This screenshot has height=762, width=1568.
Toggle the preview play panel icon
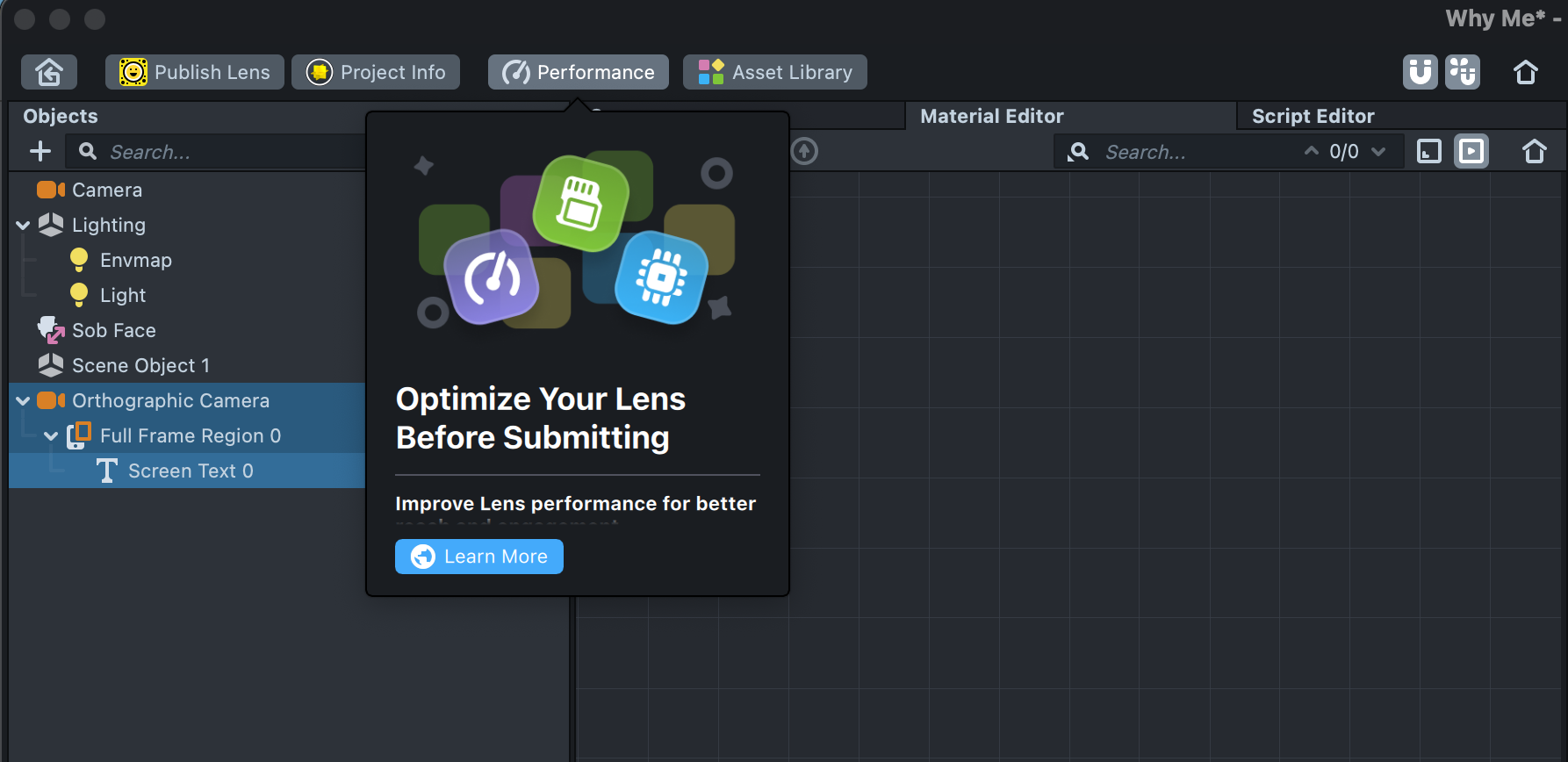point(1471,152)
